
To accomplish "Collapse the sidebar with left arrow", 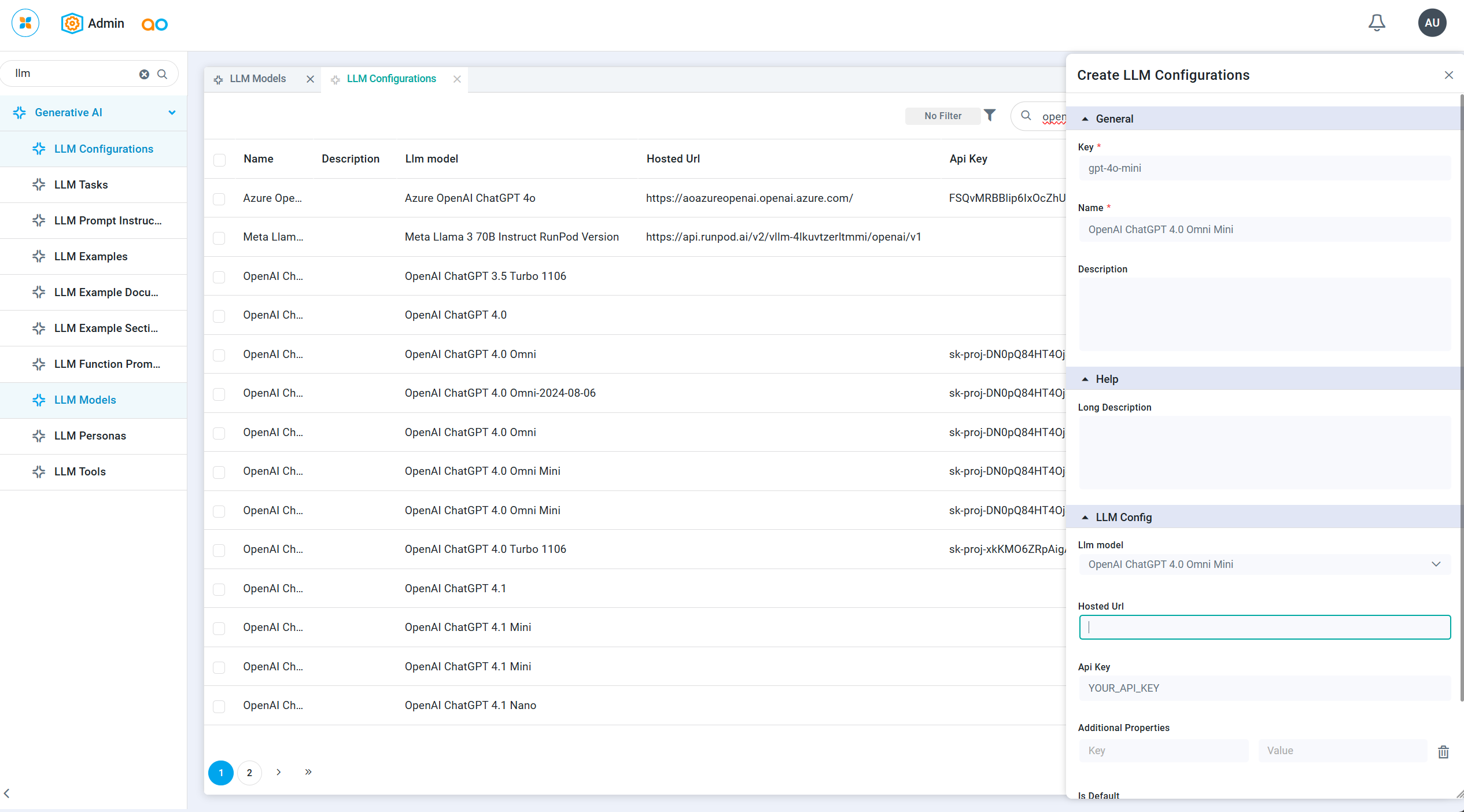I will pyautogui.click(x=7, y=793).
